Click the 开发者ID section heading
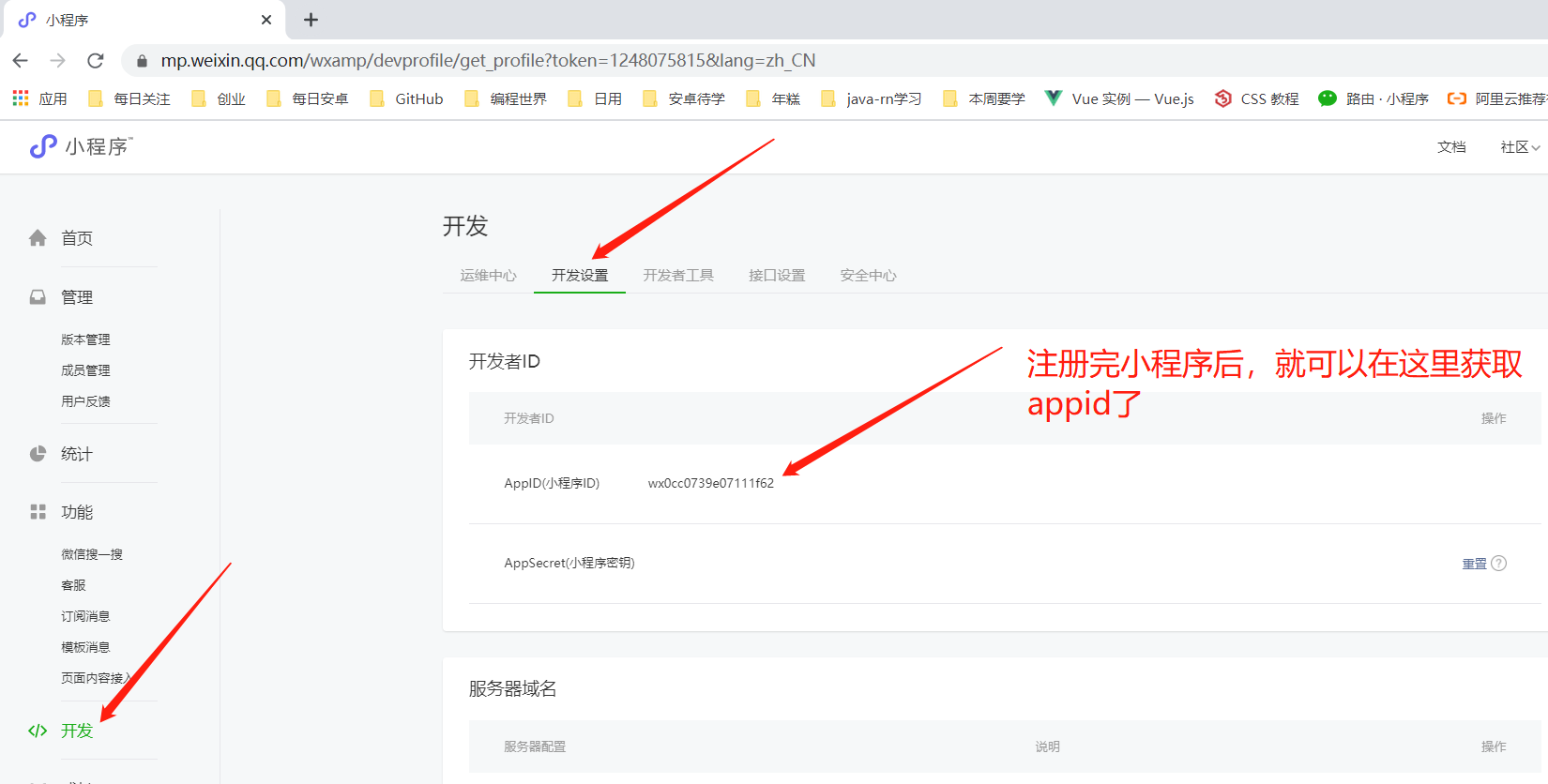This screenshot has height=784, width=1548. tap(505, 361)
